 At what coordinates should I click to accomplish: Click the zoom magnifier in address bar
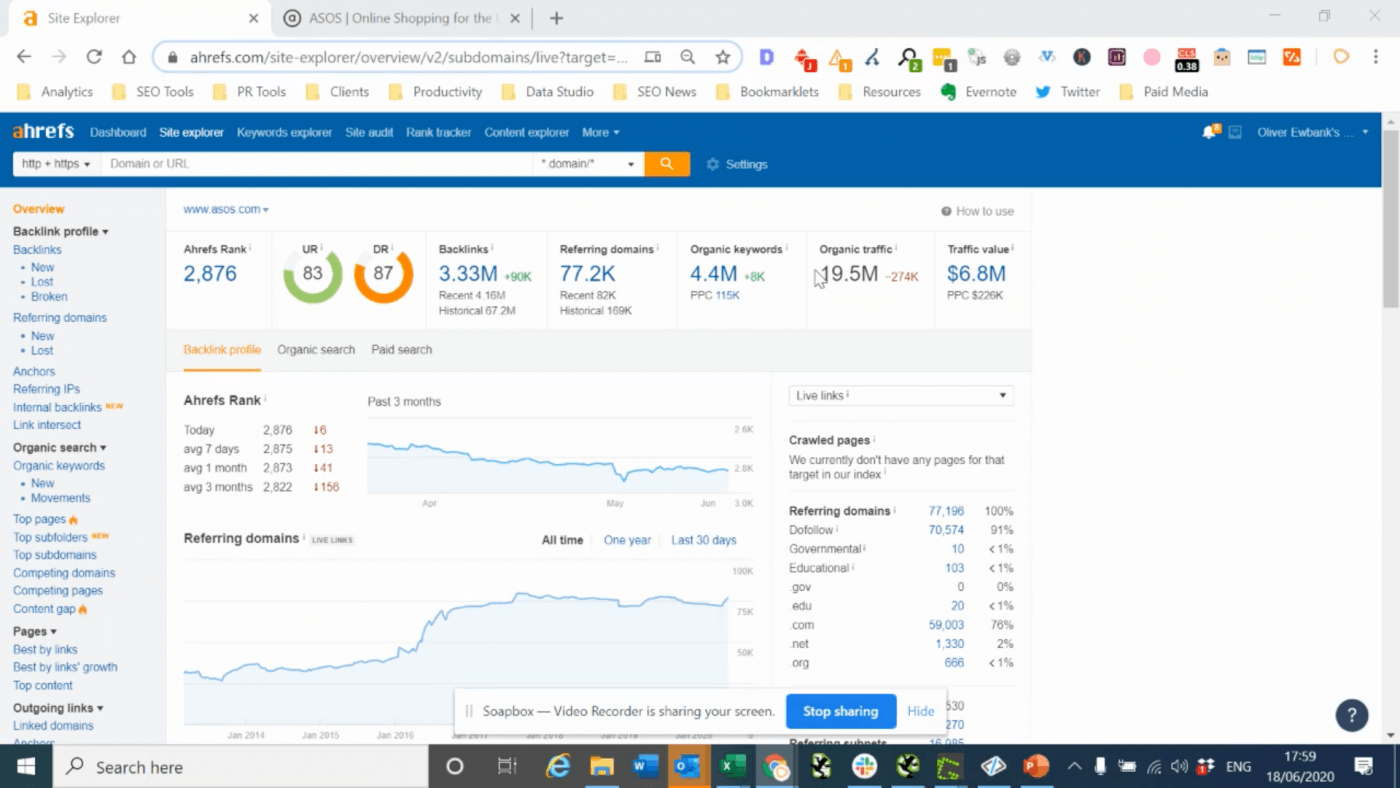(x=688, y=57)
